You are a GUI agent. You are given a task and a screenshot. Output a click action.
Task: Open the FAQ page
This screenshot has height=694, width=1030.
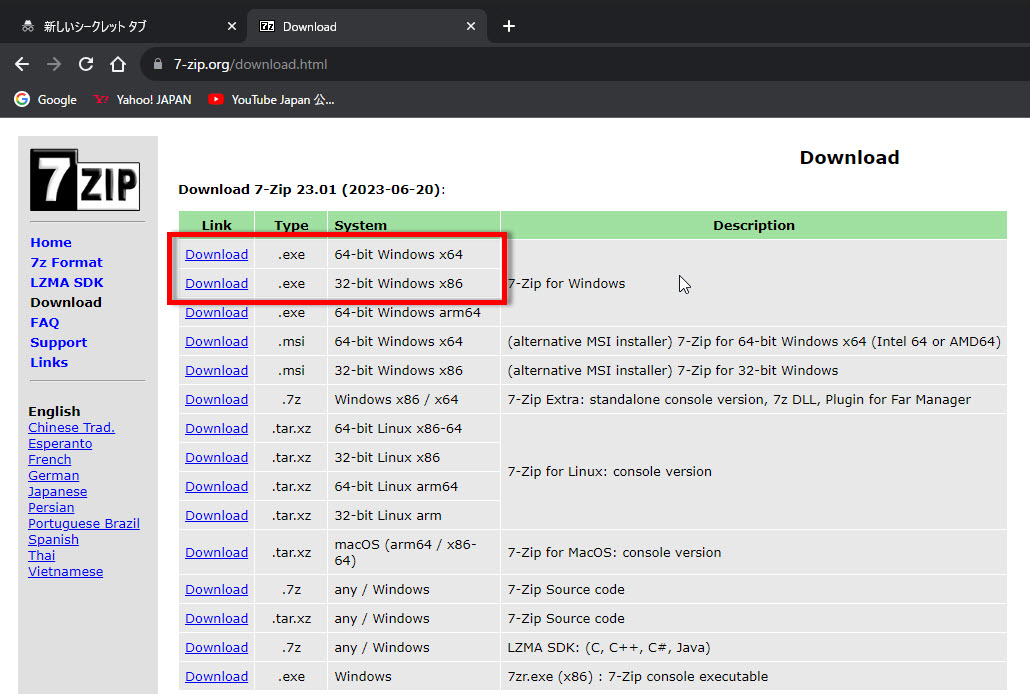(44, 322)
